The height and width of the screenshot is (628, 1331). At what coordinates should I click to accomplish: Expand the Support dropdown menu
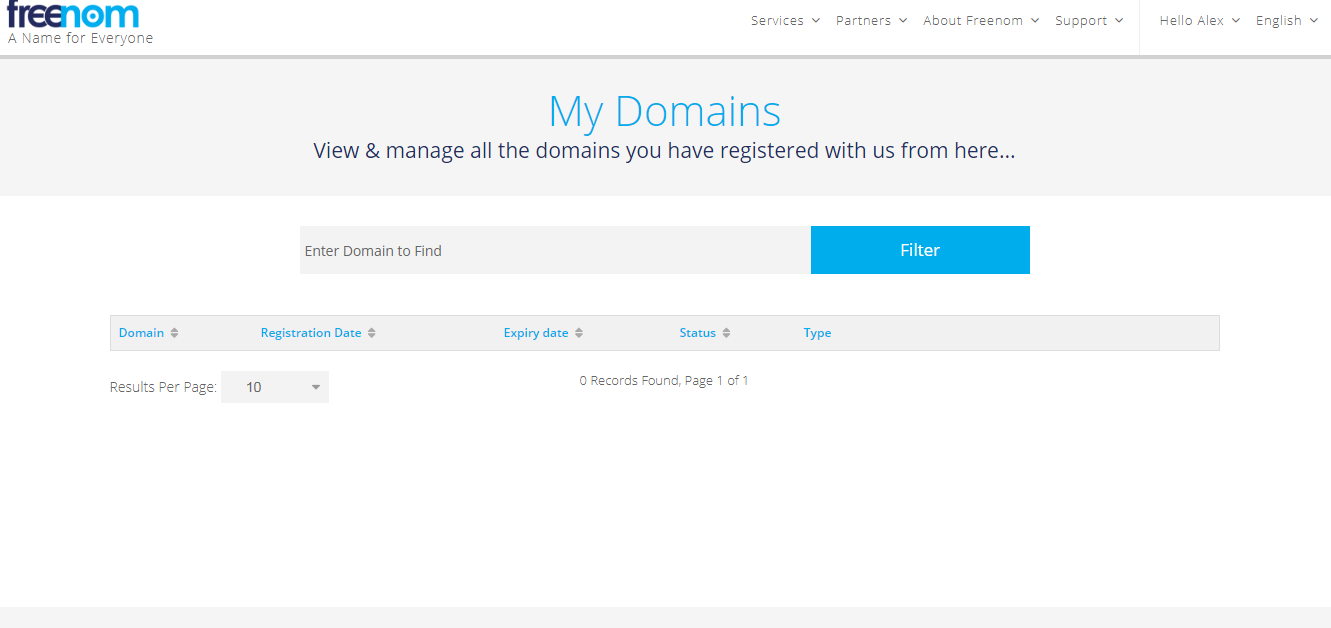click(1088, 20)
